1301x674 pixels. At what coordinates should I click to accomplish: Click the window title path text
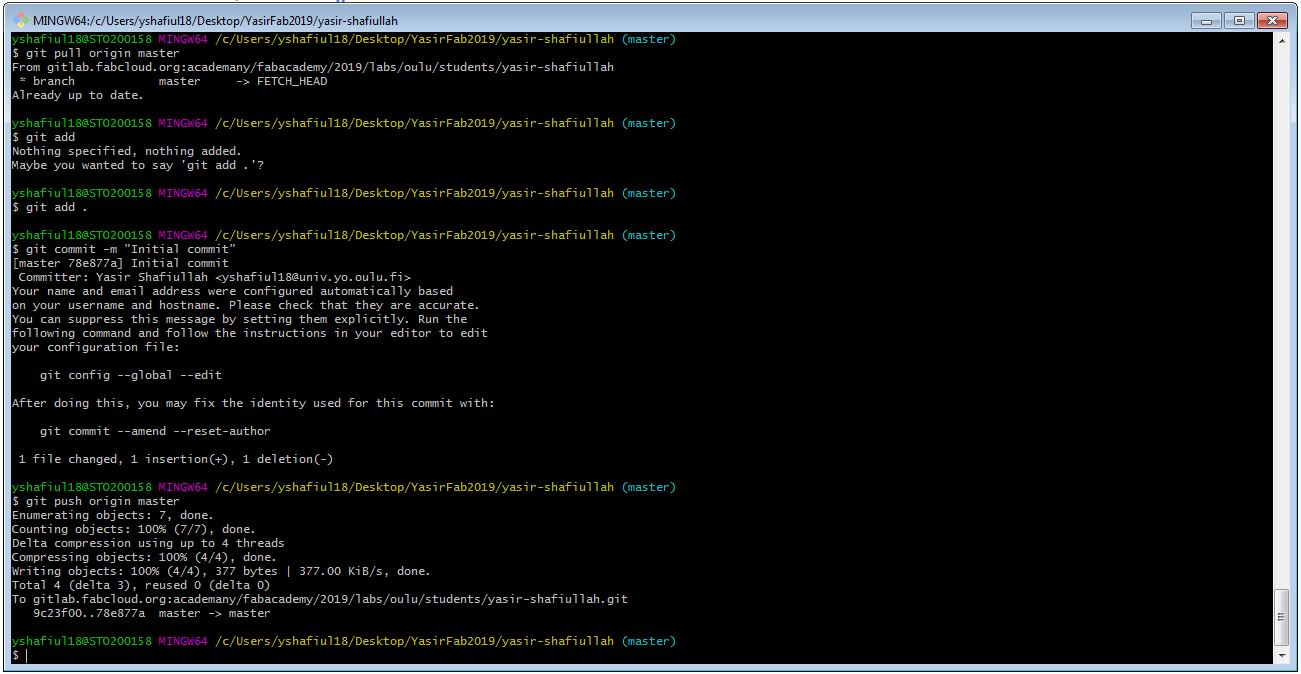pyautogui.click(x=215, y=20)
